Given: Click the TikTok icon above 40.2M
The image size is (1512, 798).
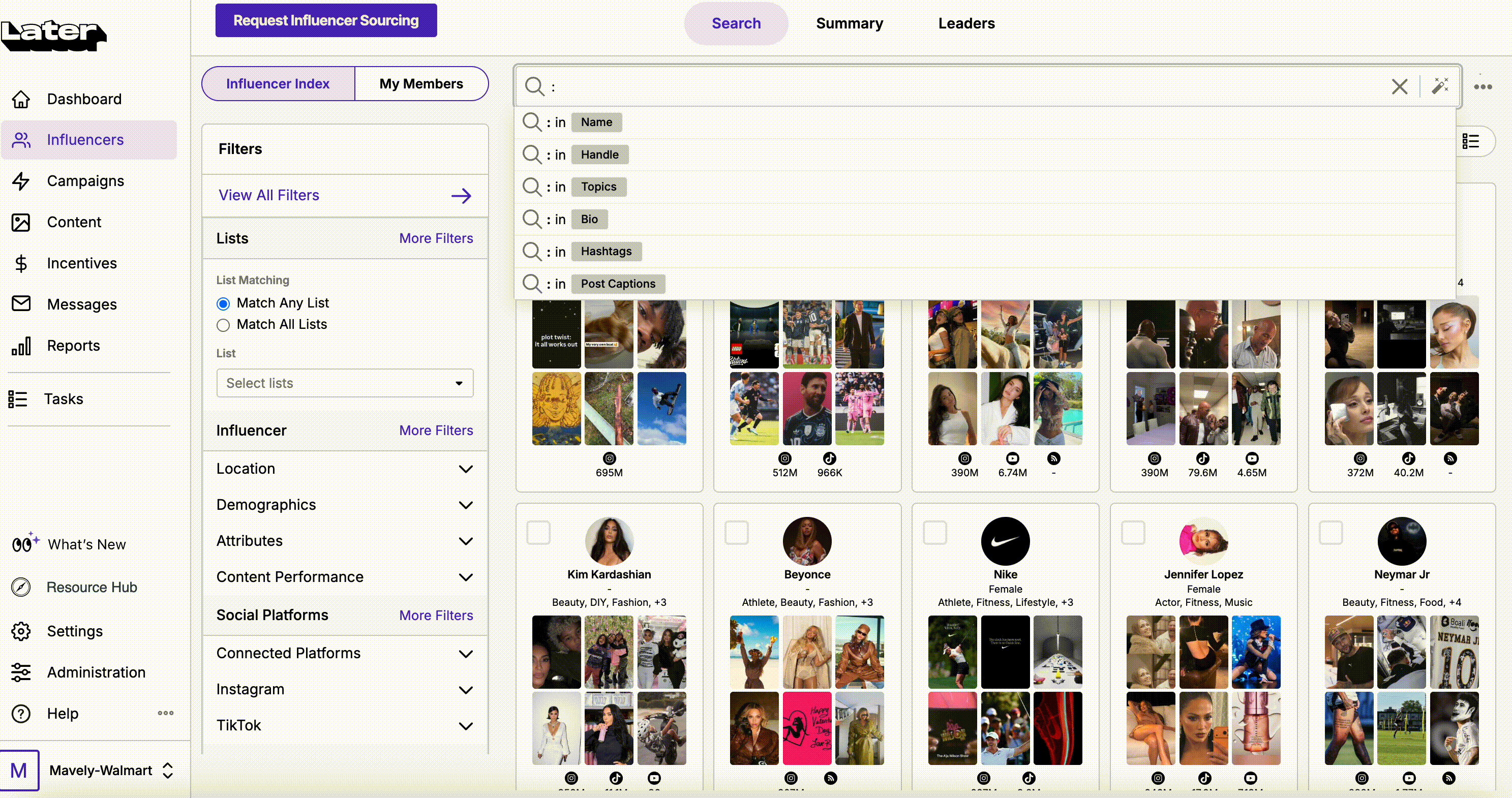Looking at the screenshot, I should point(1409,458).
